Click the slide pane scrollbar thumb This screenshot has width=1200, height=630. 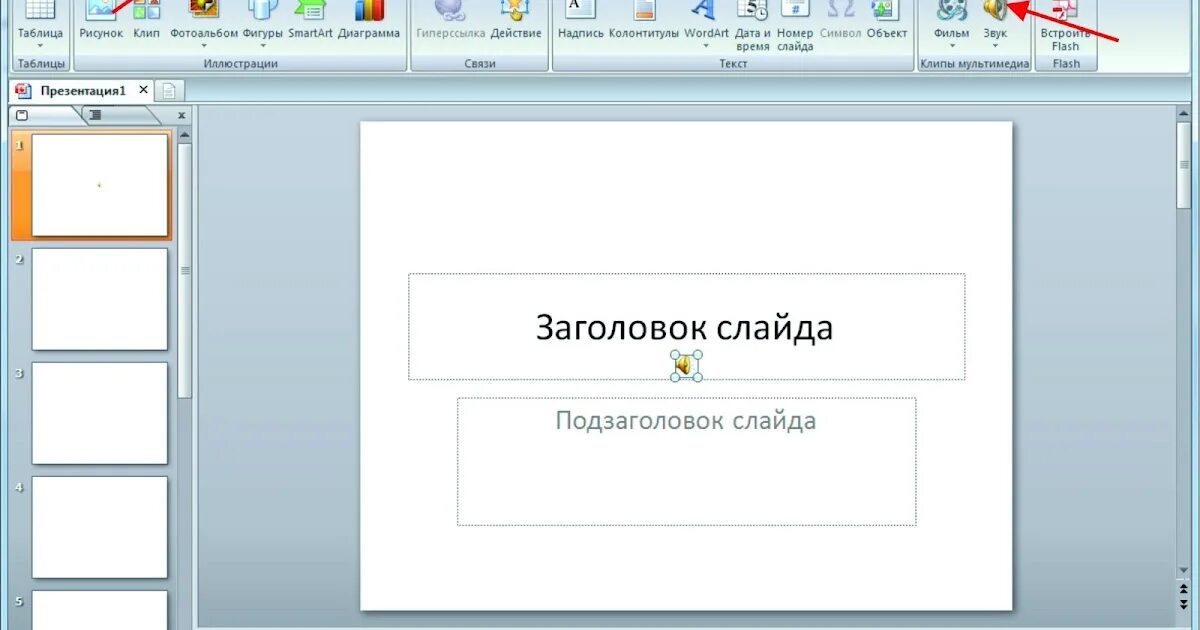185,270
